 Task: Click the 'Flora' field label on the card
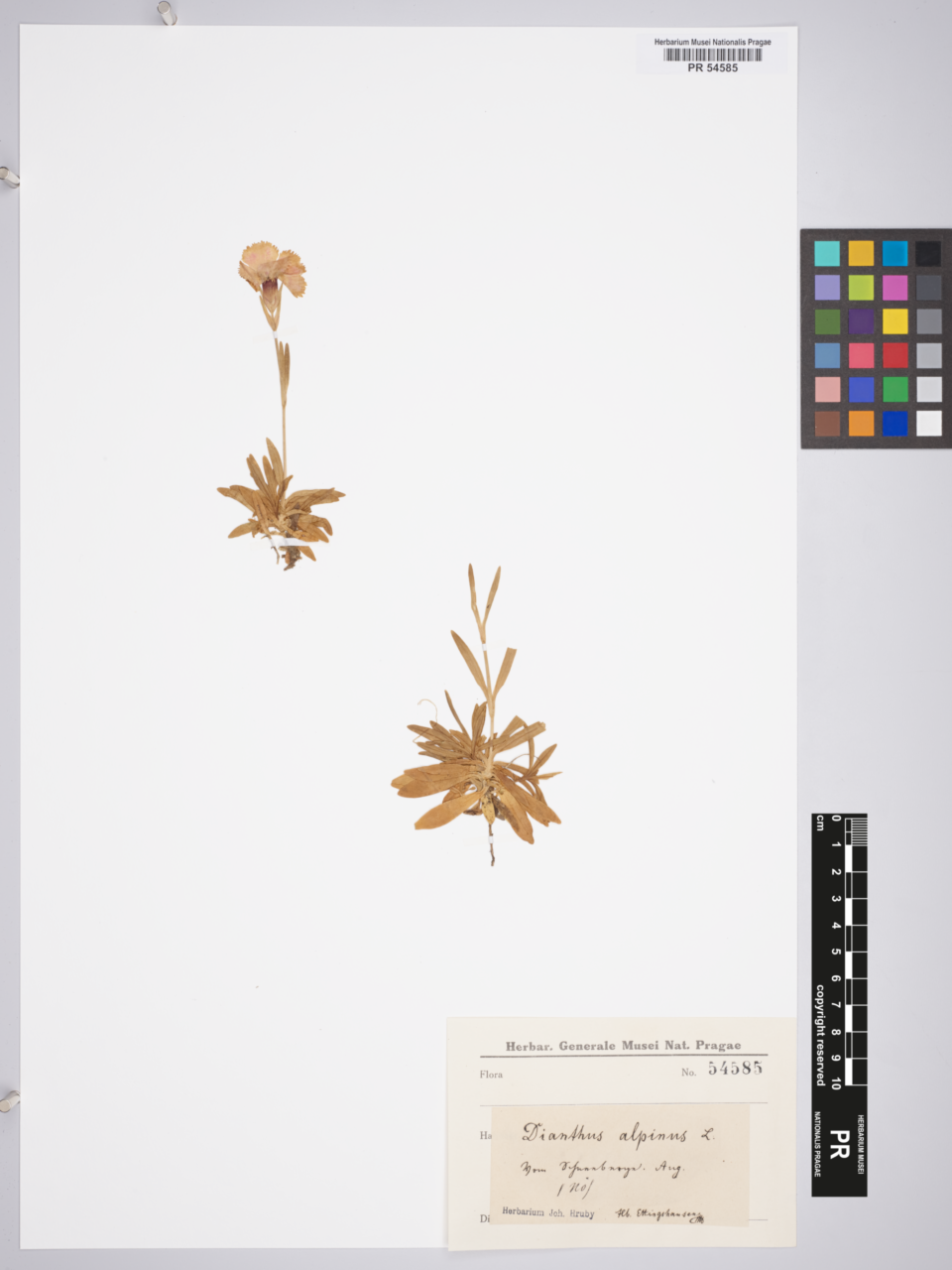491,1074
